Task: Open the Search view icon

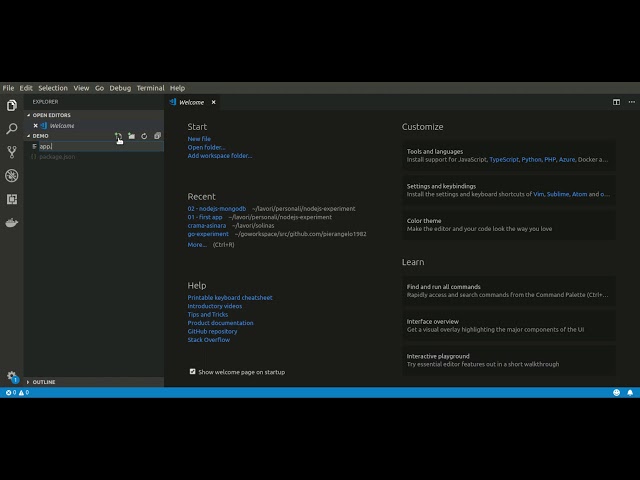Action: (x=12, y=129)
